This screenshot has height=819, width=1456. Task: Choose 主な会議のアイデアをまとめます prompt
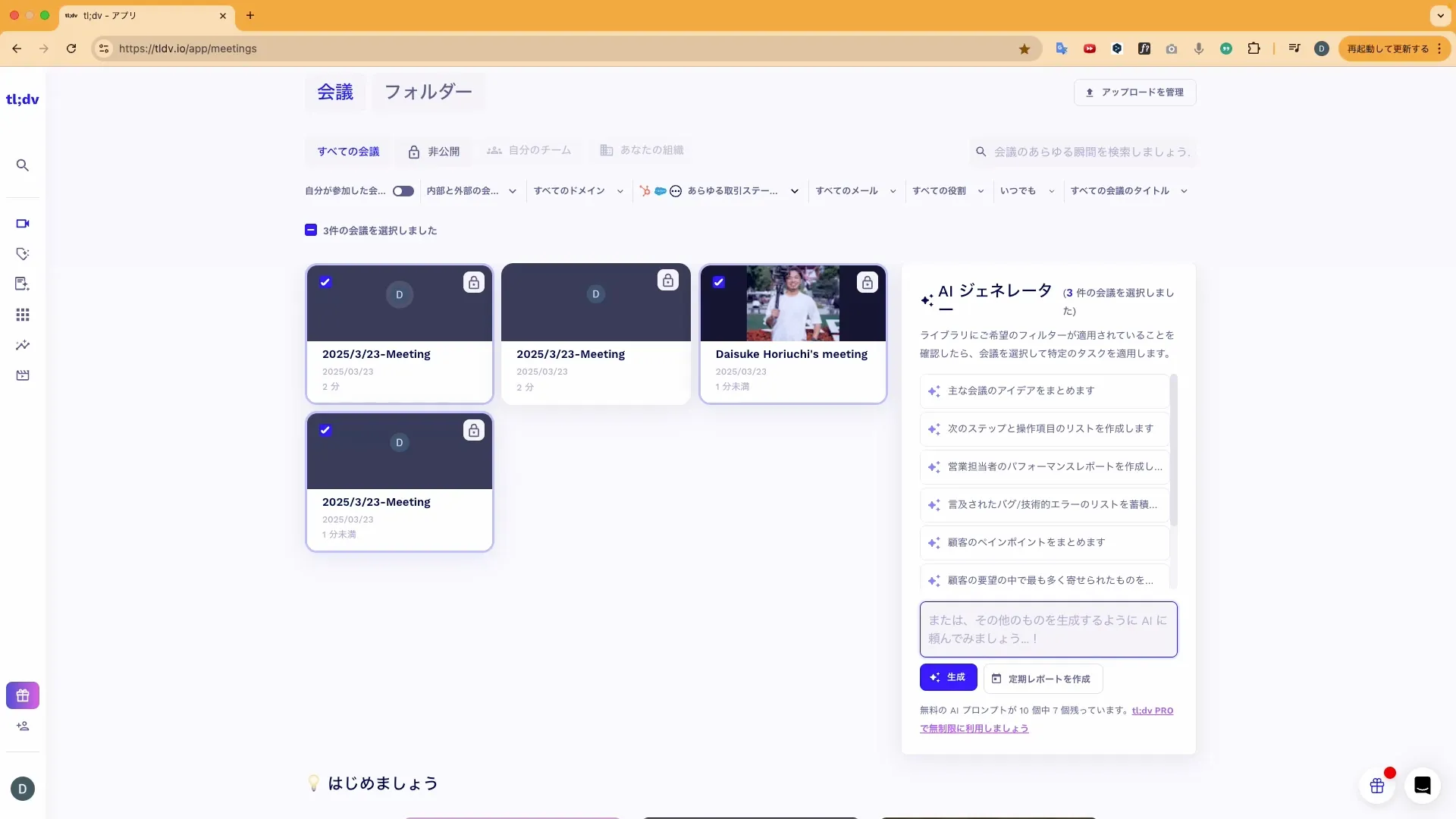(x=1044, y=391)
